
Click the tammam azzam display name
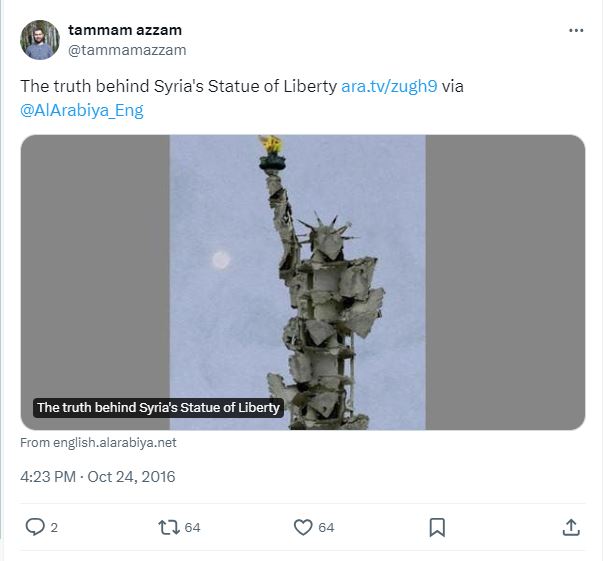coord(125,30)
